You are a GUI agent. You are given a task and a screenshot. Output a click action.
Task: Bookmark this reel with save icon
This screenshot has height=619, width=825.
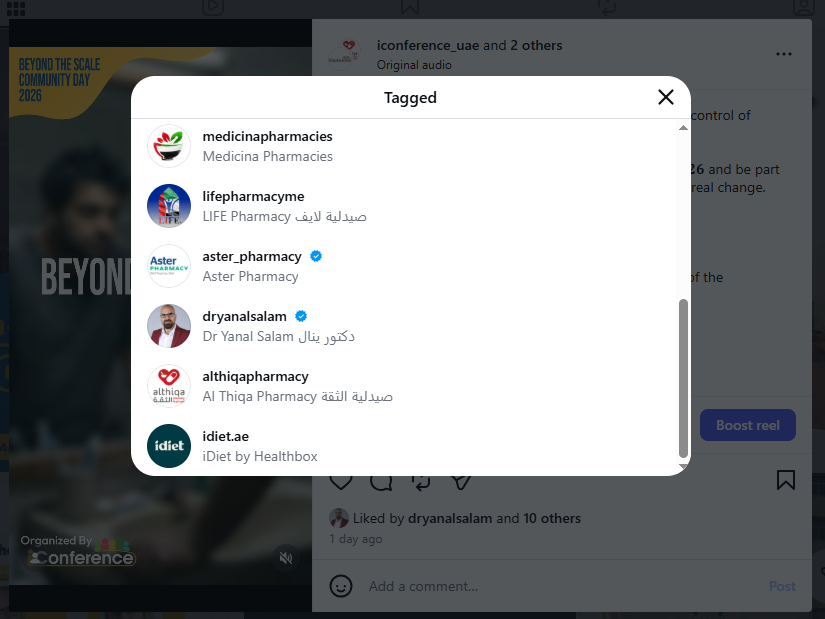pyautogui.click(x=786, y=480)
